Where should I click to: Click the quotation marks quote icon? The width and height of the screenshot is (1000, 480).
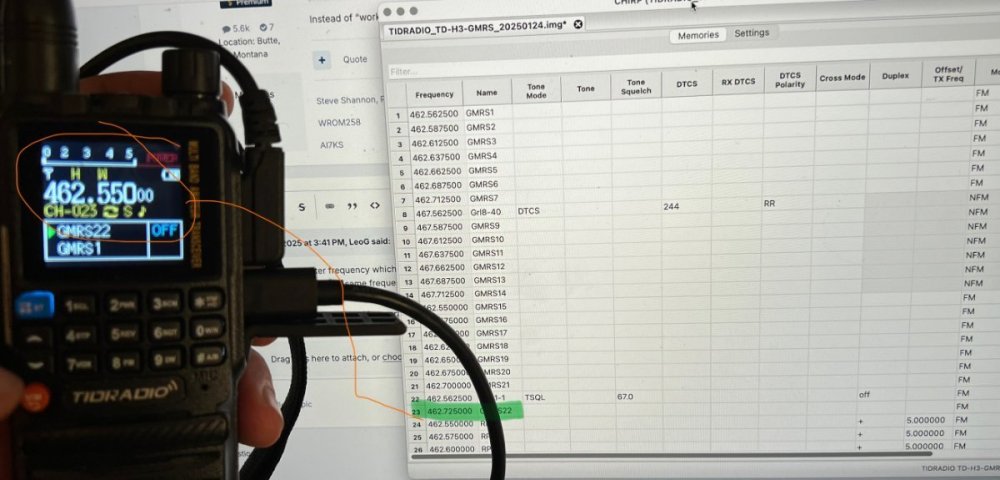tap(351, 206)
